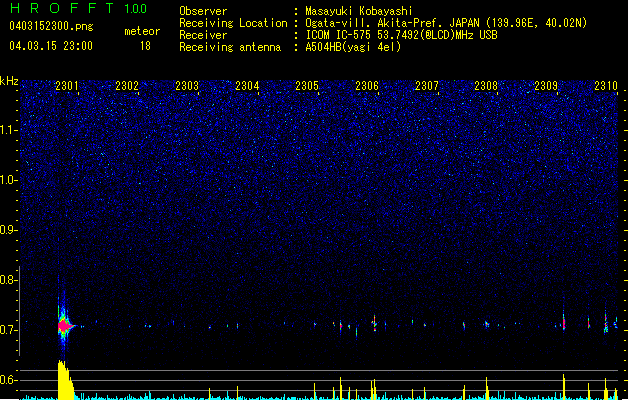Click the 0.6 frequency axis label
This screenshot has height=400, width=629.
click(8, 380)
